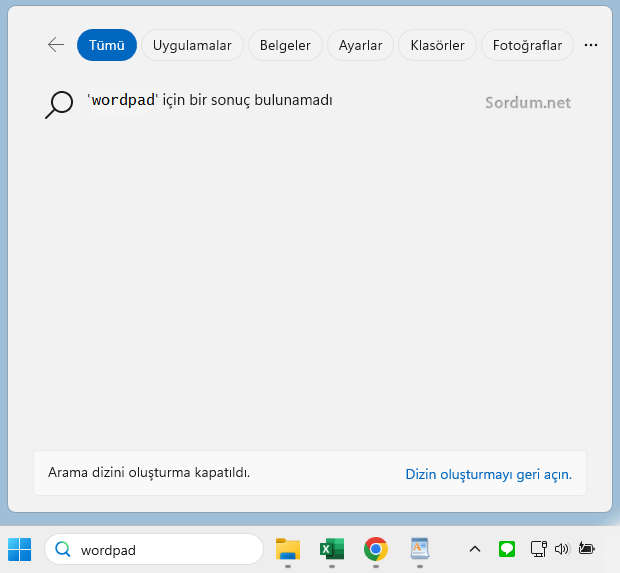Open the volume speaker tray icon
Viewport: 620px width, 573px height.
click(561, 549)
